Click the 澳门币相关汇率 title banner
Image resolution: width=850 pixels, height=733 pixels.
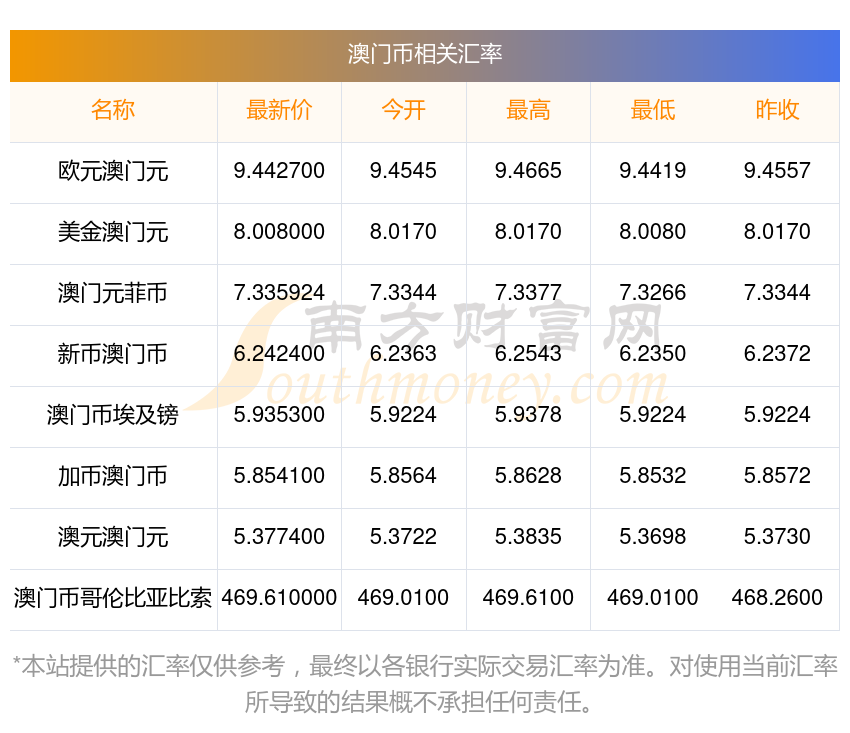425,54
